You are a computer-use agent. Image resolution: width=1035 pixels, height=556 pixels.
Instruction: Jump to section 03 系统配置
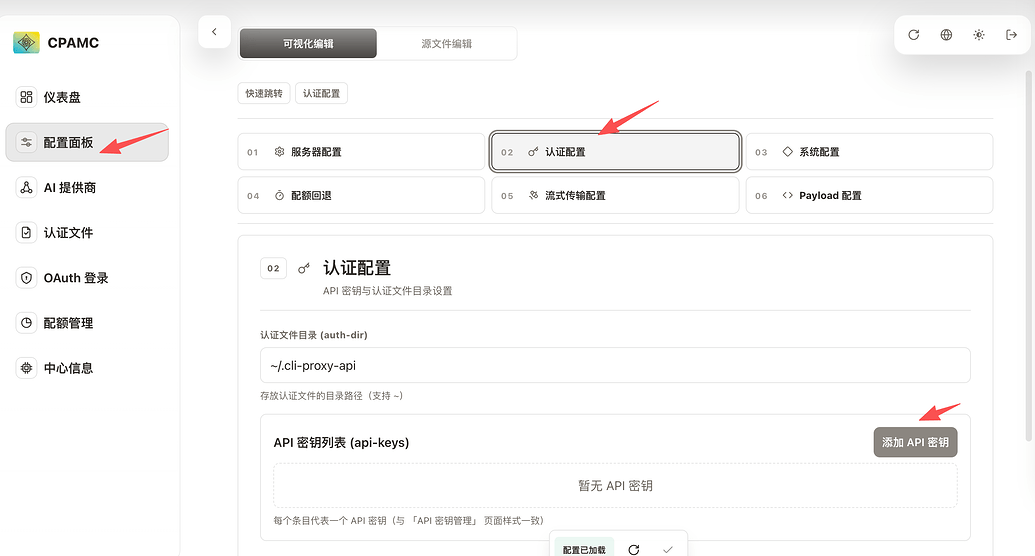click(x=869, y=152)
